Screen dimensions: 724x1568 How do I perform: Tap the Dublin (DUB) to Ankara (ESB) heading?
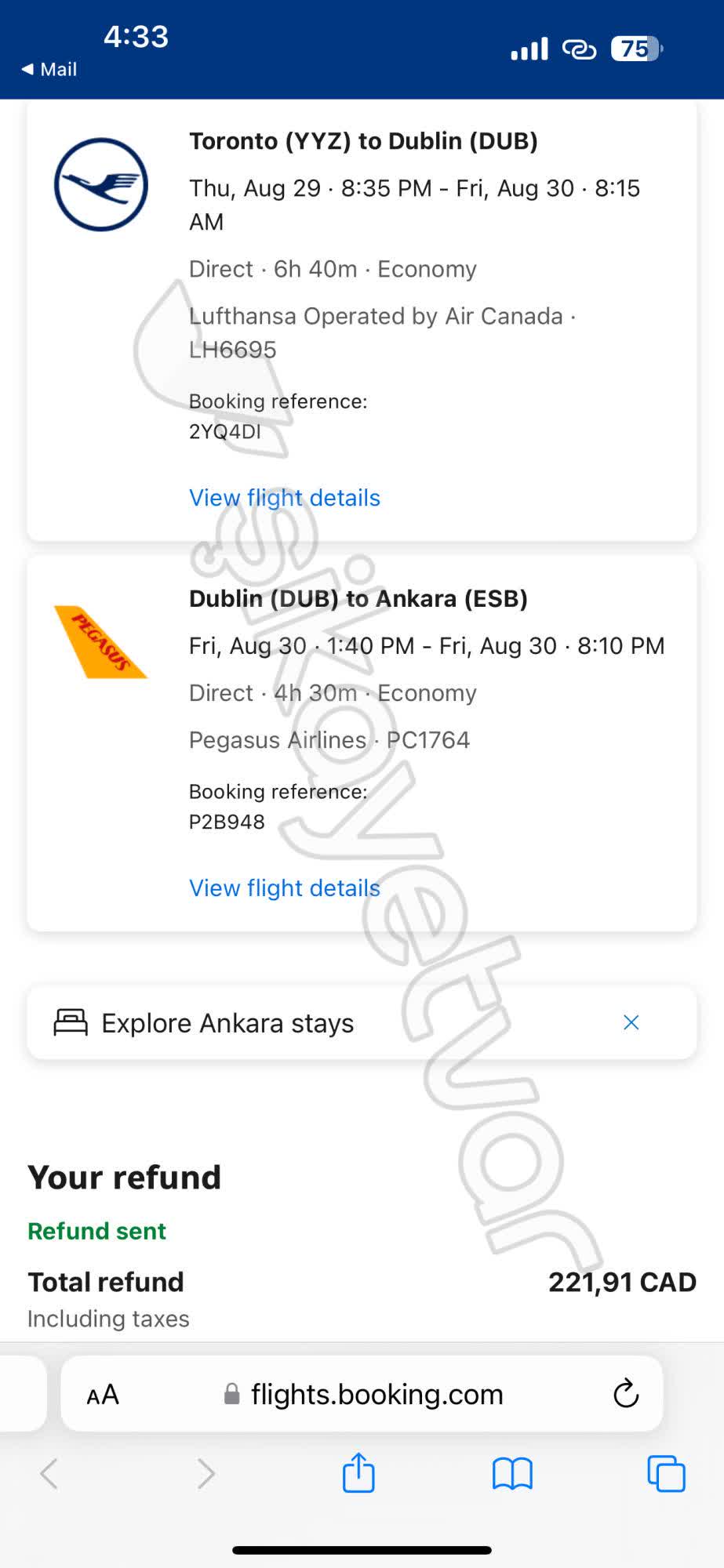358,599
